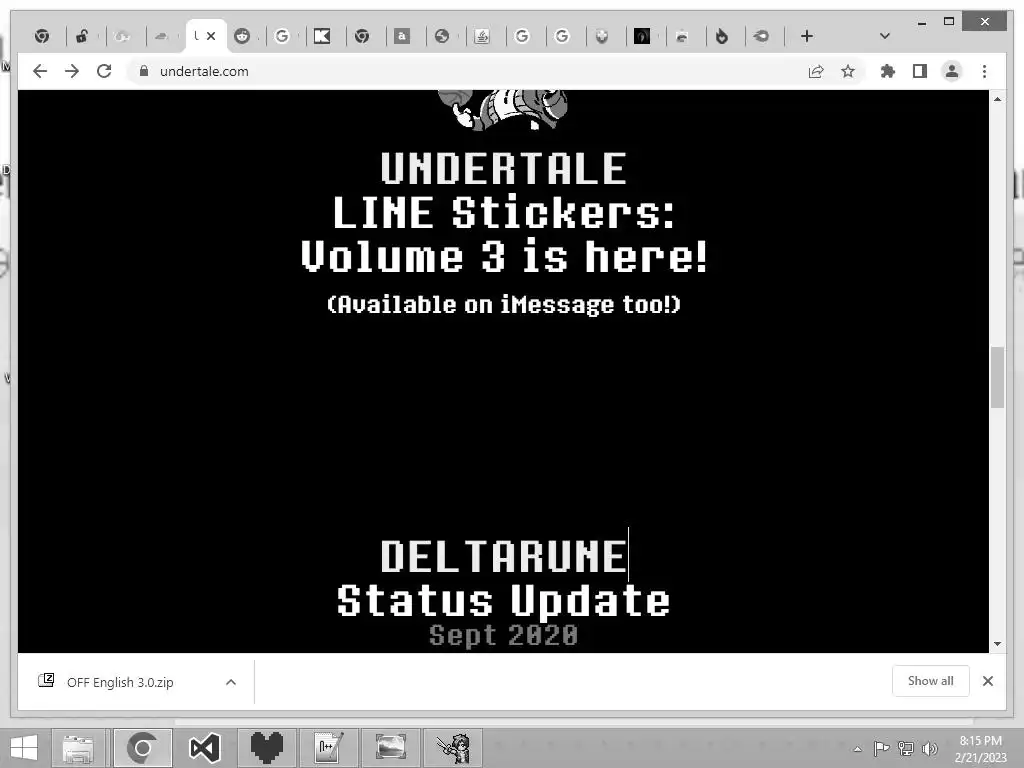The width and height of the screenshot is (1024, 768).
Task: Go back to the previous page
Action: (40, 71)
